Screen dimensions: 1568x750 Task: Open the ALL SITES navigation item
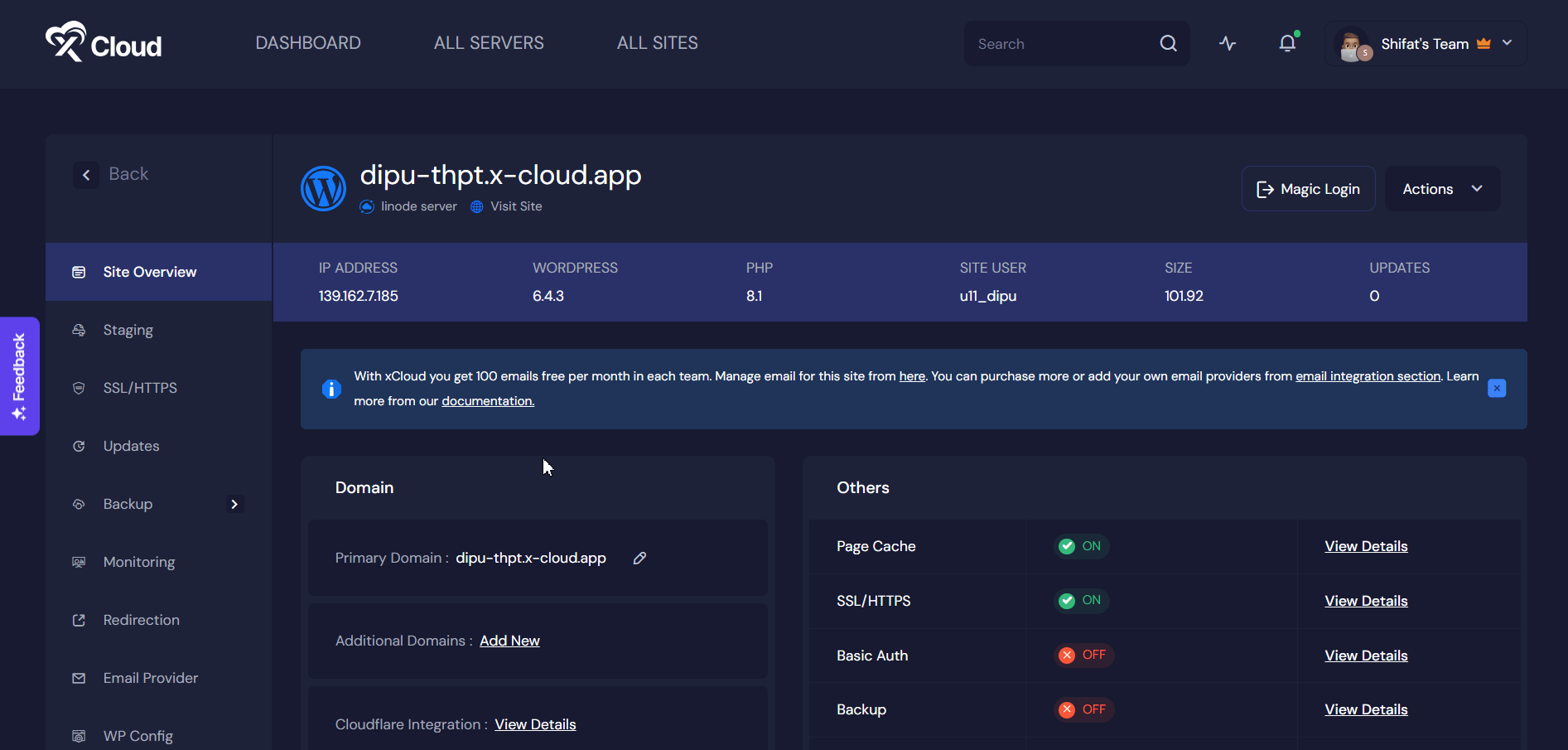click(657, 42)
